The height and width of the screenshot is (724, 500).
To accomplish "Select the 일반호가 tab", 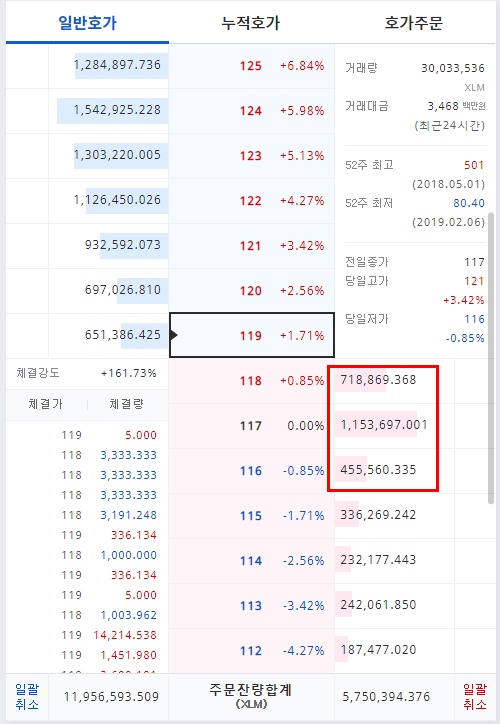I will tap(87, 23).
